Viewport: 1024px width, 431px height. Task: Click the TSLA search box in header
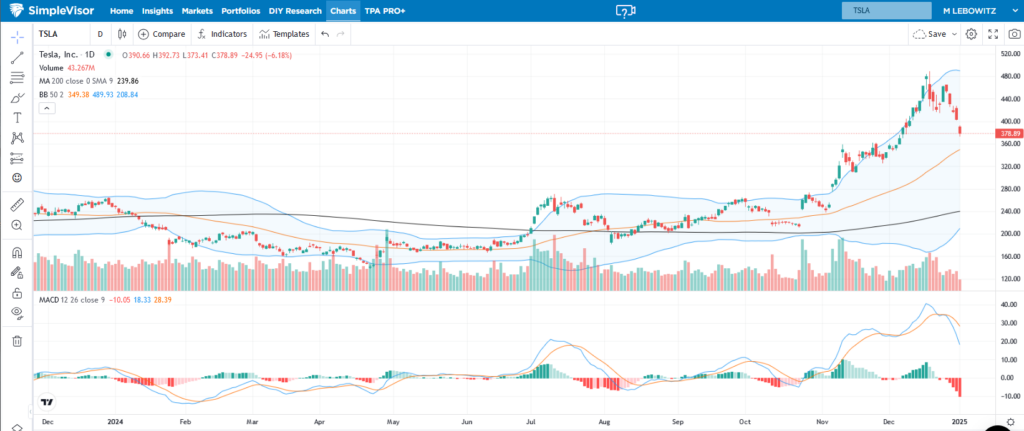886,11
